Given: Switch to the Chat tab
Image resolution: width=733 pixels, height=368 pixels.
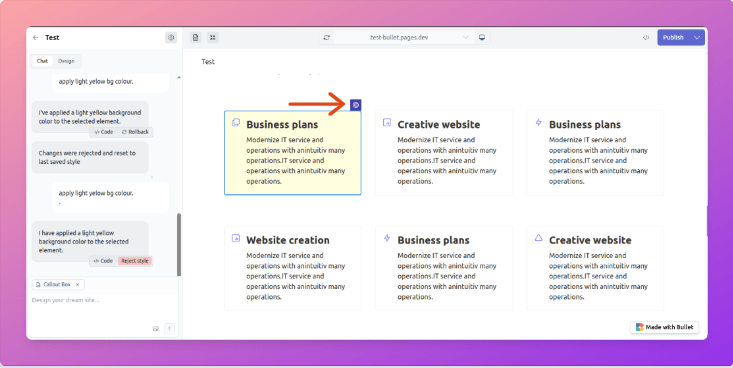Looking at the screenshot, I should [43, 61].
